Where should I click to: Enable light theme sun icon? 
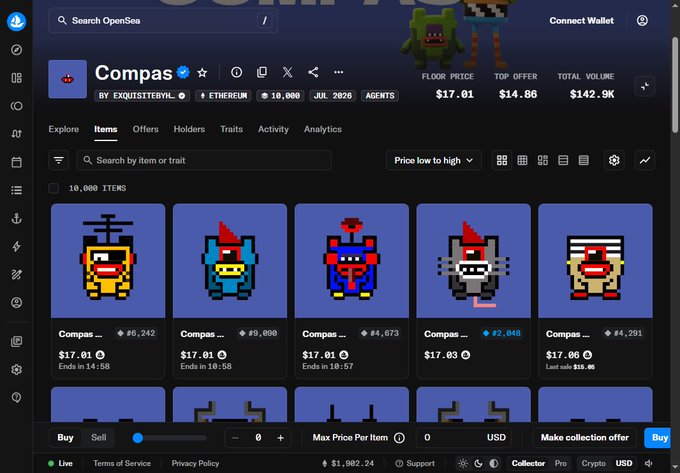click(x=463, y=463)
